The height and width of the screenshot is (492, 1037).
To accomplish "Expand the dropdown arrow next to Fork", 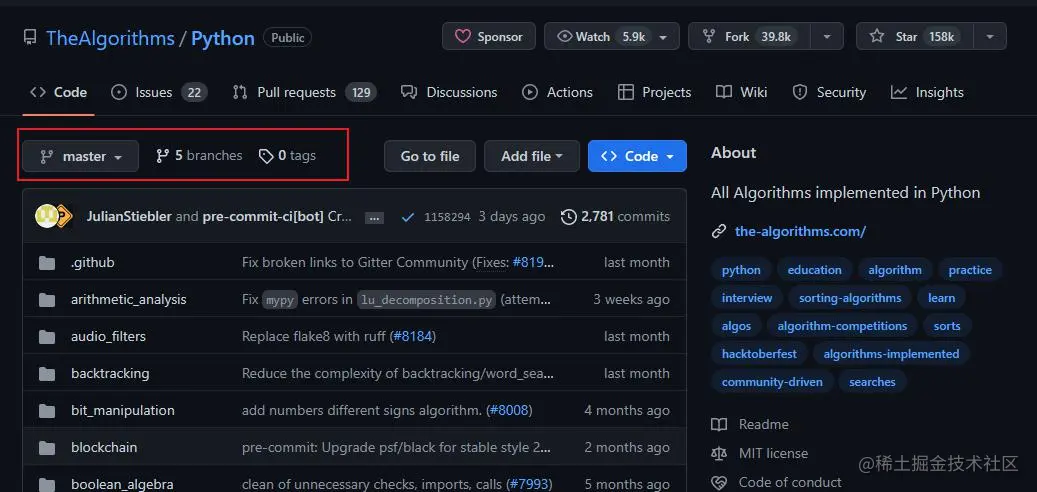I will [x=827, y=36].
